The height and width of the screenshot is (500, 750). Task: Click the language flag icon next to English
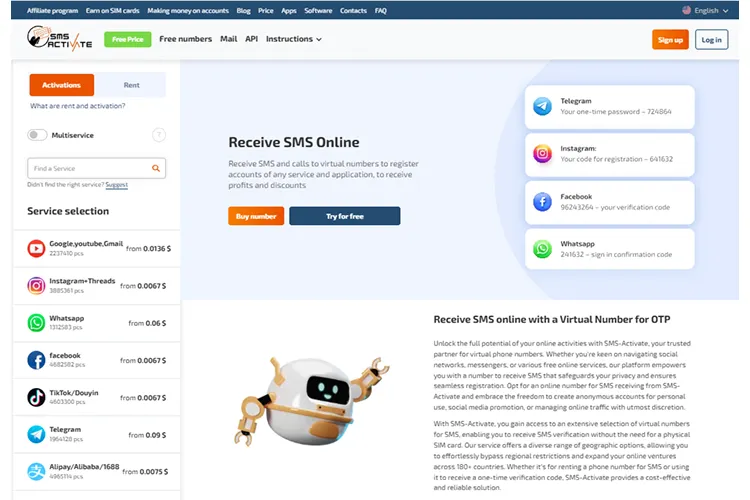(686, 10)
